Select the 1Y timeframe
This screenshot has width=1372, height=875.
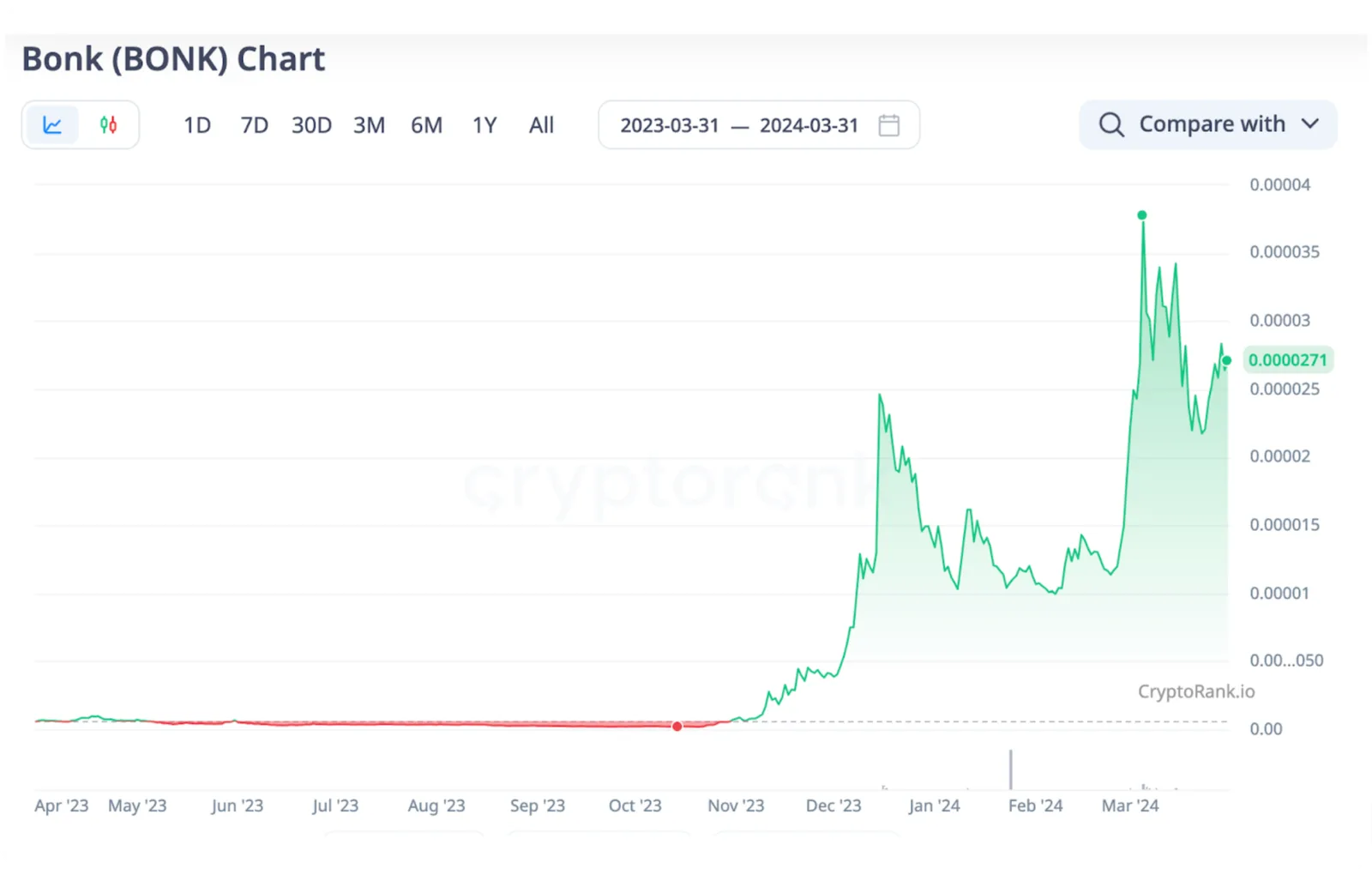(484, 125)
